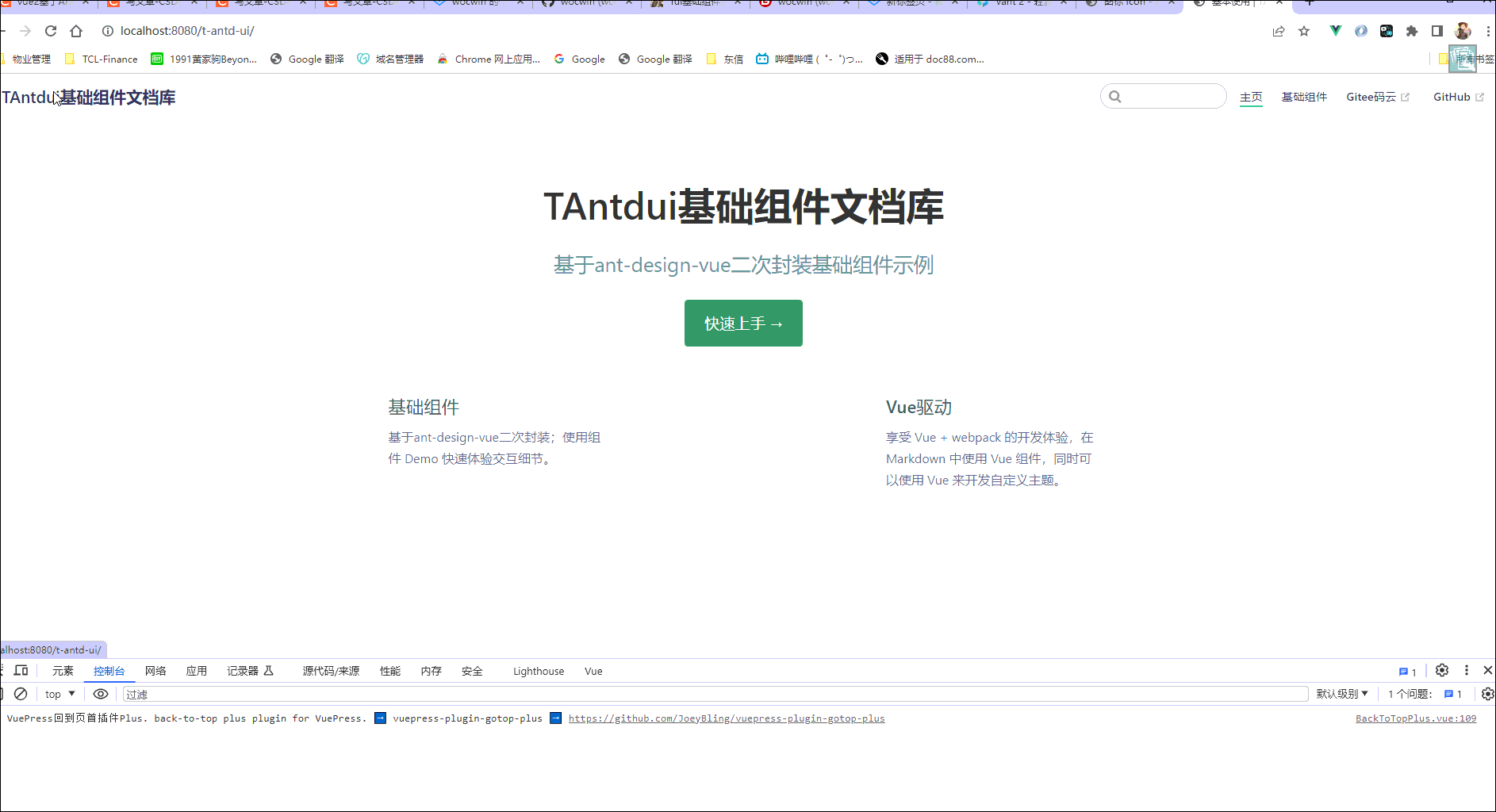The image size is (1496, 812).
Task: Open the Recorder panel in DevTools
Action: pyautogui.click(x=242, y=671)
